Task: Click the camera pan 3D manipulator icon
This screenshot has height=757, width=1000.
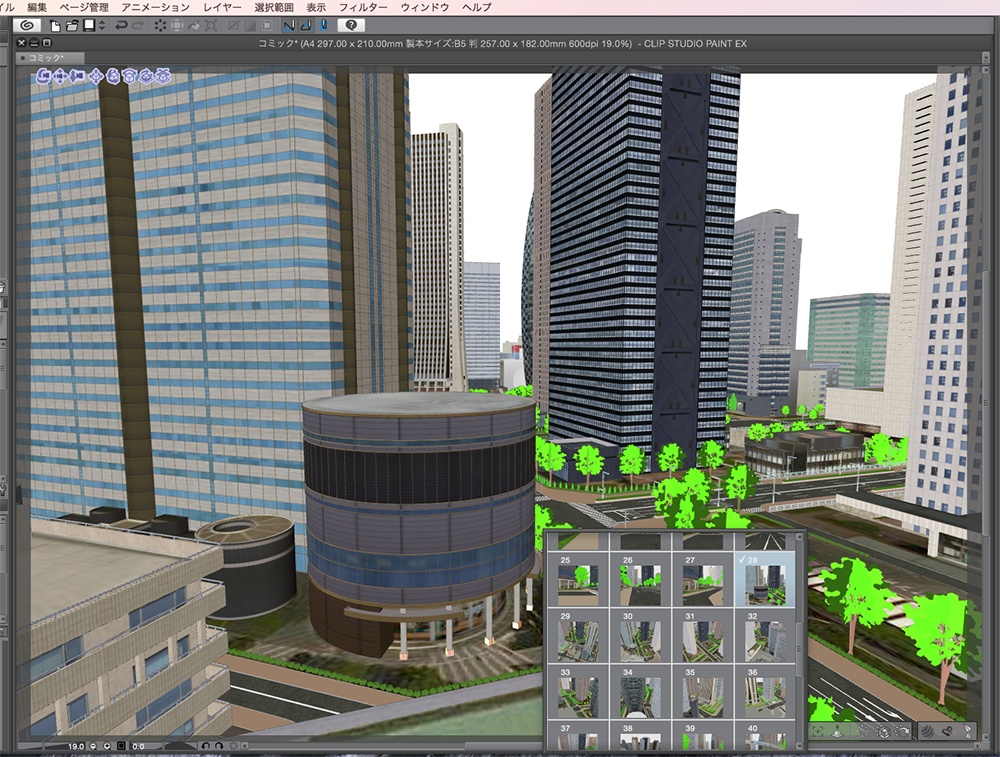Action: pos(61,77)
